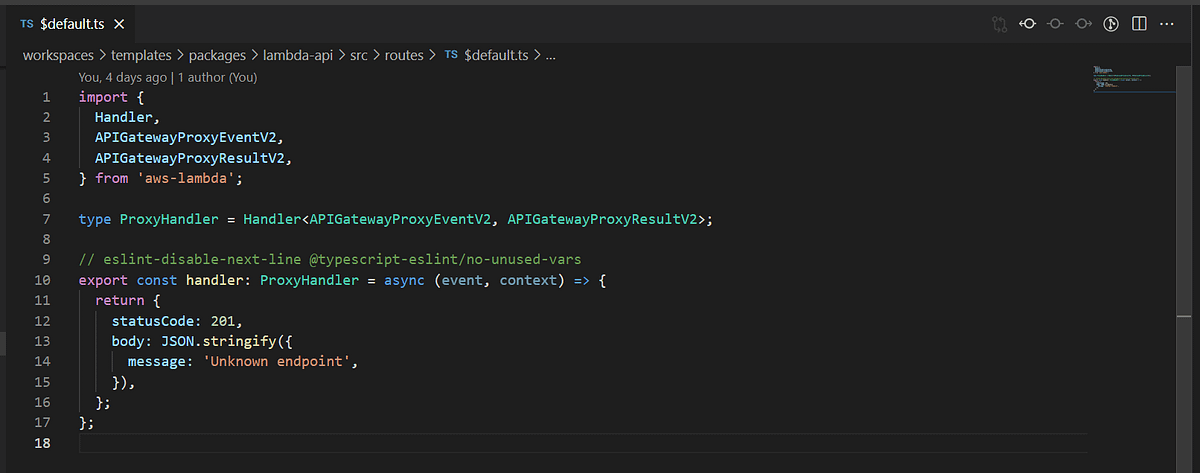Open the packages breadcrumb segment
Screen dimensions: 1200x473
(x=217, y=56)
